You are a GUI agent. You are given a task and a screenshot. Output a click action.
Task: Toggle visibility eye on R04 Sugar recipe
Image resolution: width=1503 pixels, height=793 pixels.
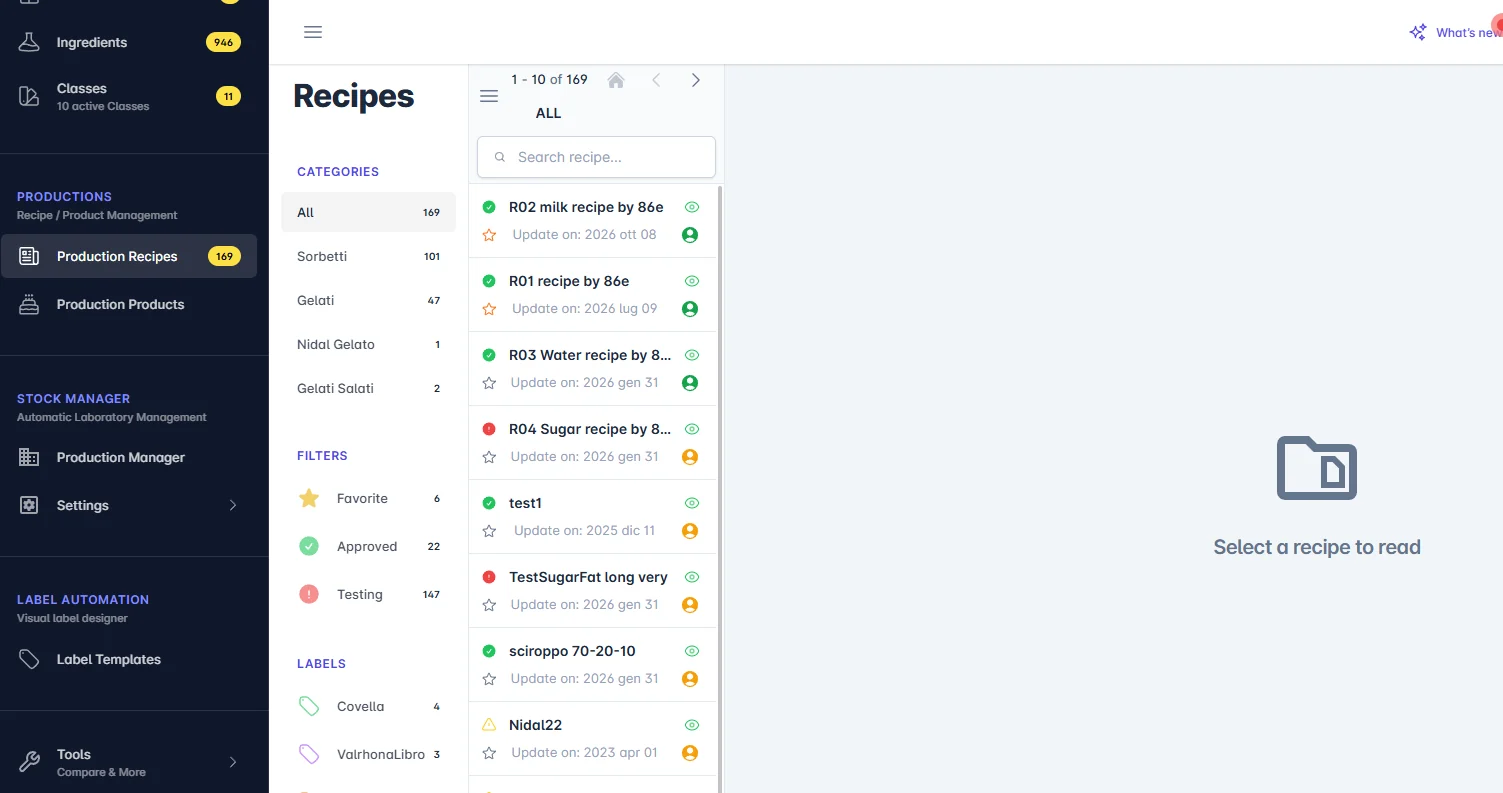coord(691,429)
